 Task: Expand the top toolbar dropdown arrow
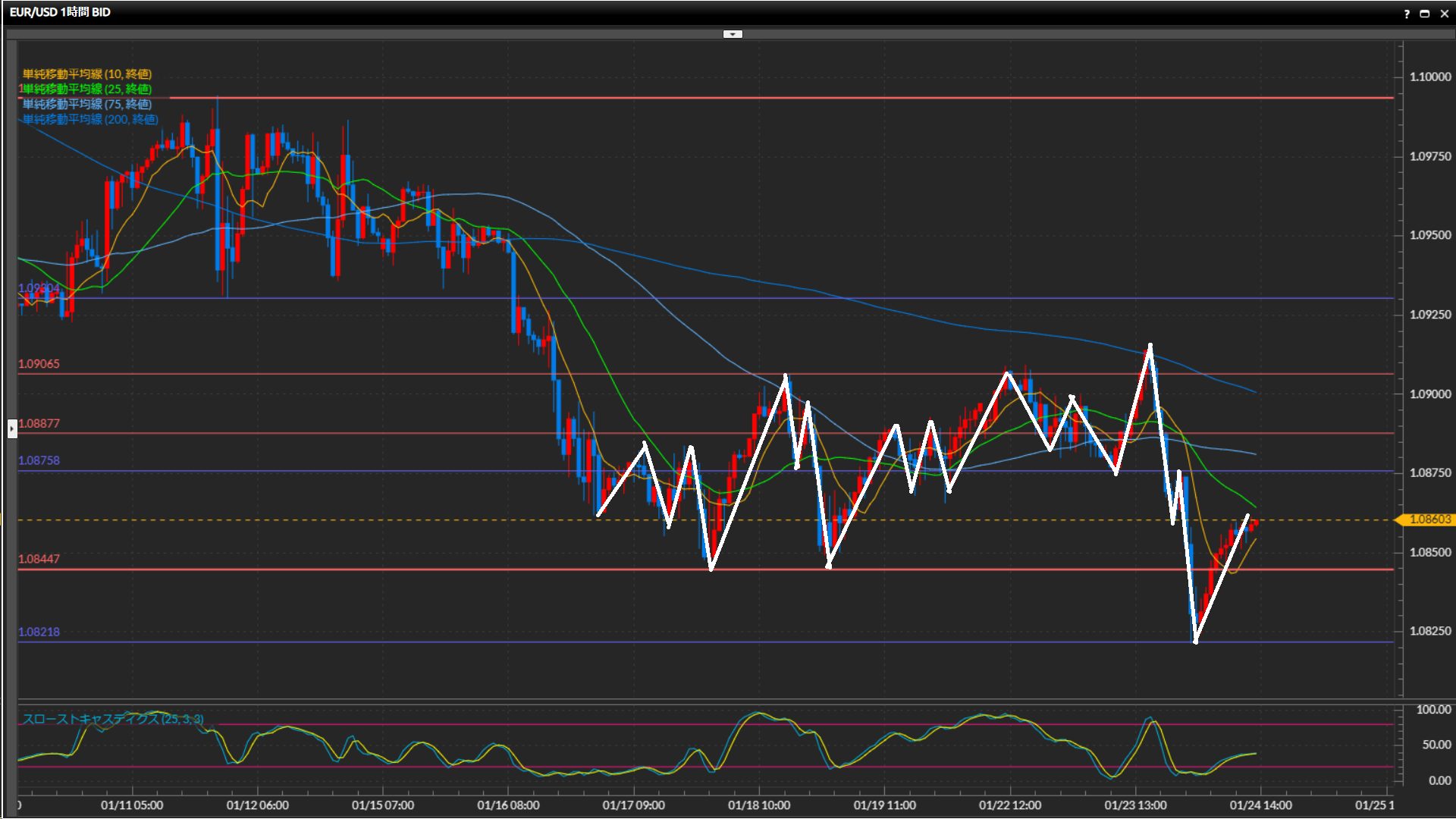click(733, 34)
